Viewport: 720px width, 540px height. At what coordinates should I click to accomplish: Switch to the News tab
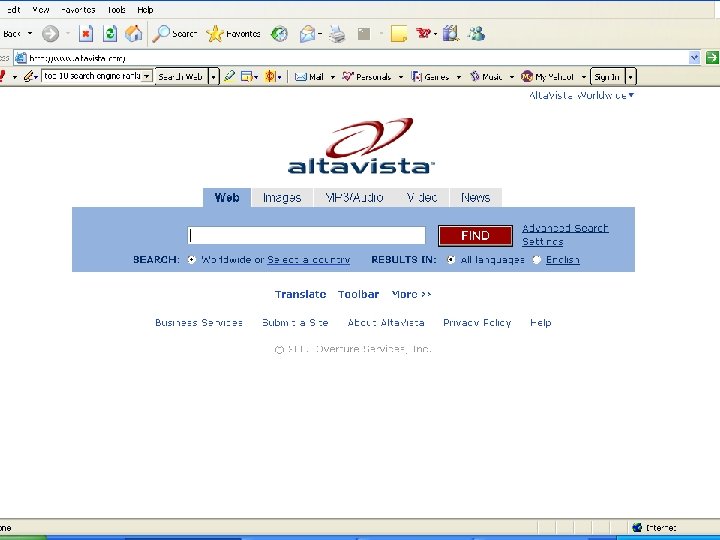pyautogui.click(x=476, y=197)
